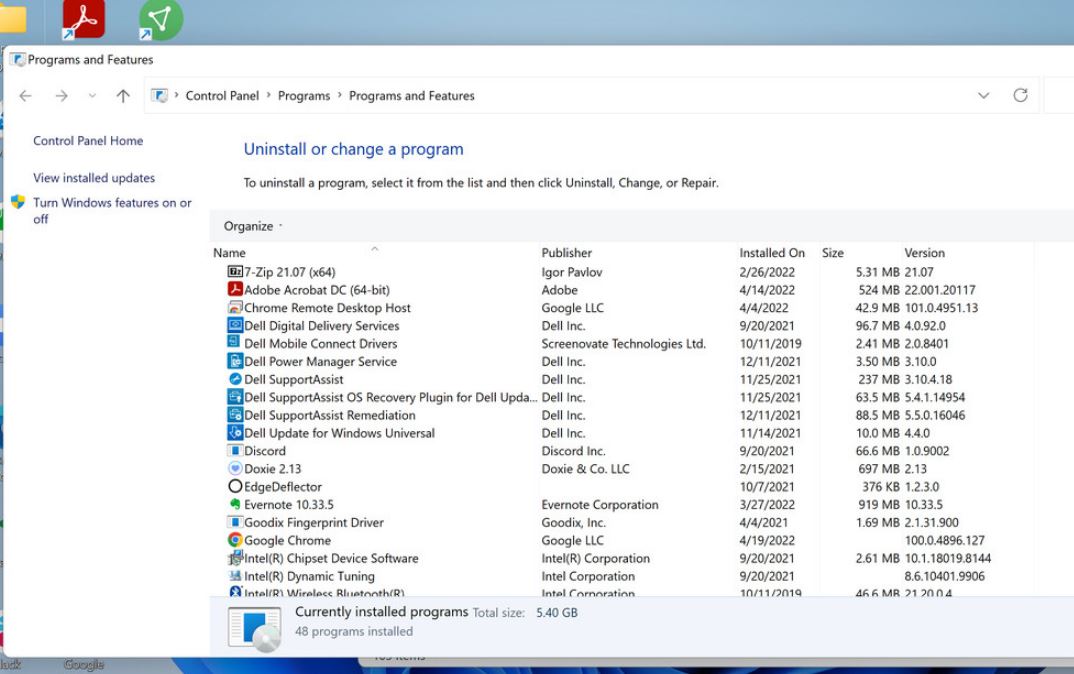Image resolution: width=1074 pixels, height=674 pixels.
Task: Click the refresh button in address bar
Action: tap(1020, 96)
